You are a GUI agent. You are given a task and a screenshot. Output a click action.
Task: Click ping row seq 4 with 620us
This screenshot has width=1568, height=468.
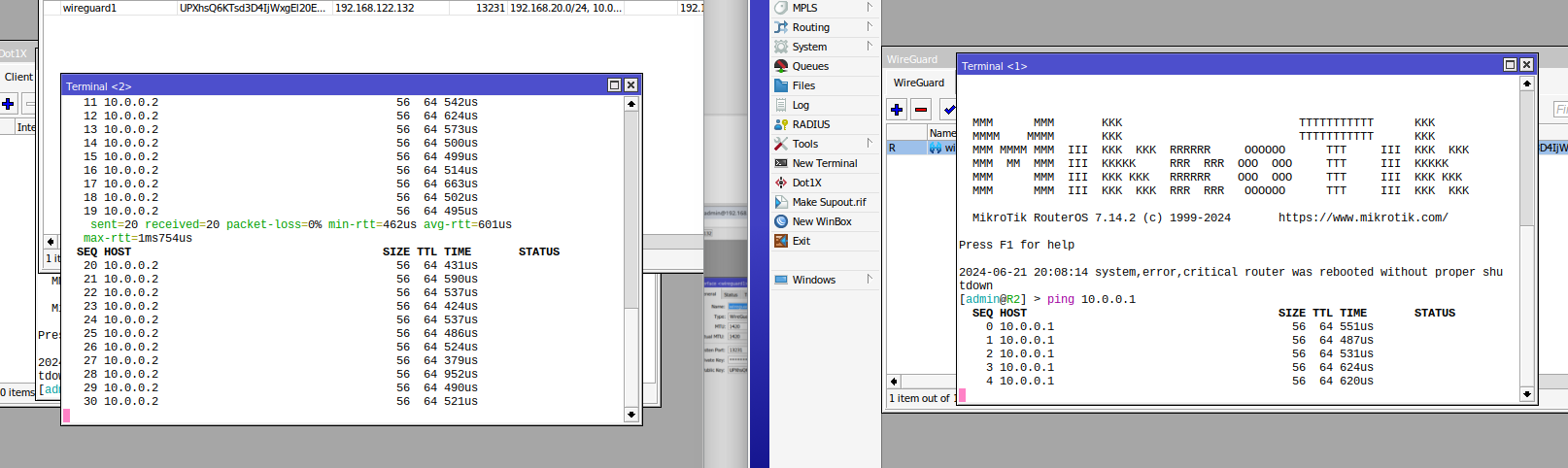1179,381
